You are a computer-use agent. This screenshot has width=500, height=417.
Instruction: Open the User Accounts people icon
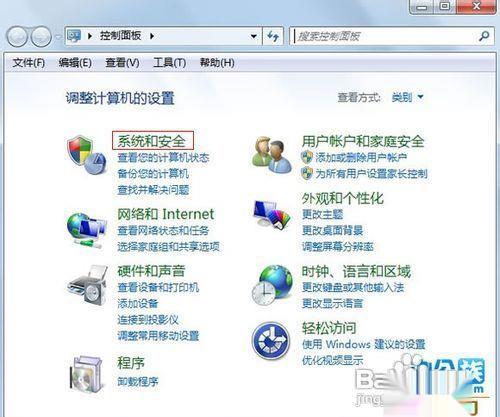(x=271, y=155)
